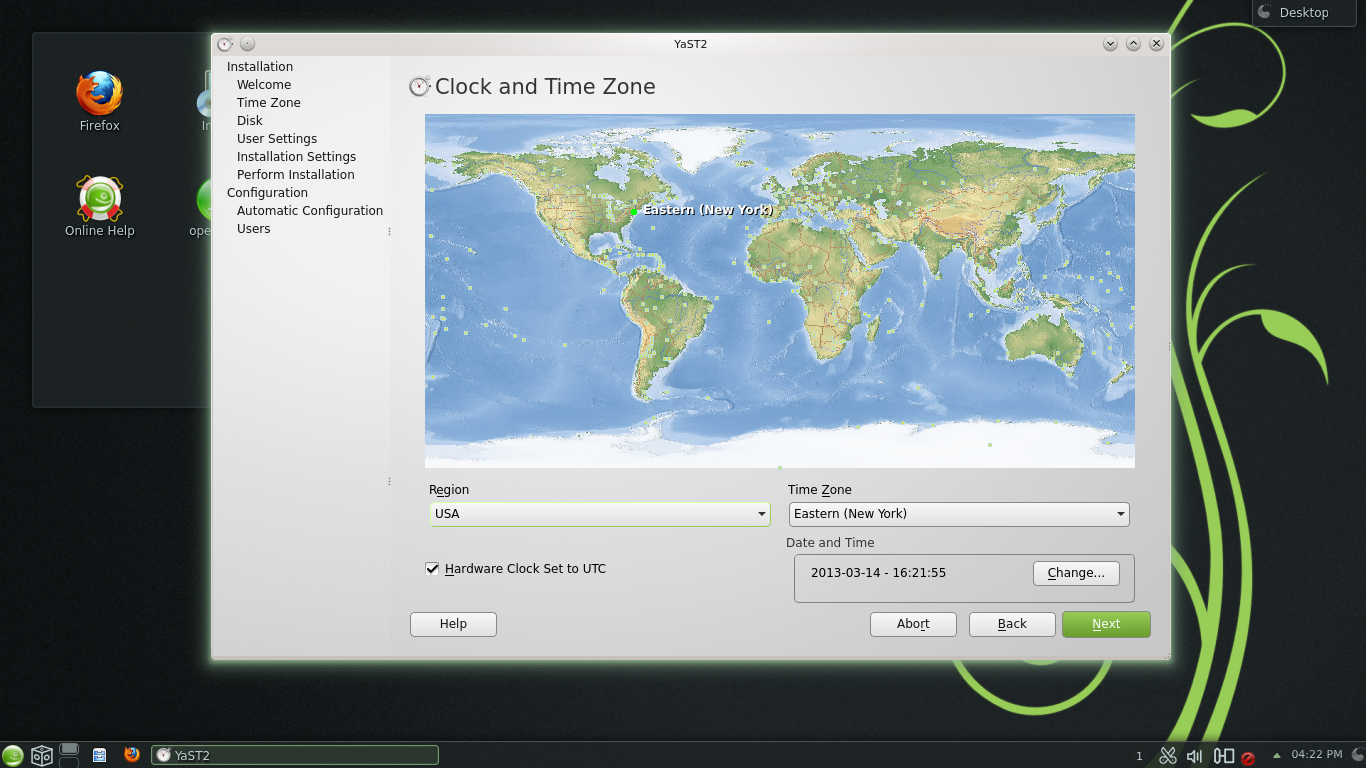Select Time Zone in the installation steps
Screen dimensions: 1366x768
click(268, 103)
